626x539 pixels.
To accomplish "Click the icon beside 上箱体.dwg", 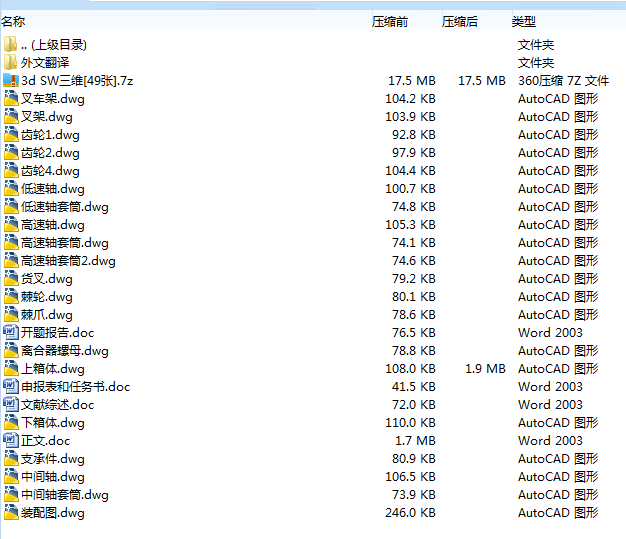I will tap(11, 368).
